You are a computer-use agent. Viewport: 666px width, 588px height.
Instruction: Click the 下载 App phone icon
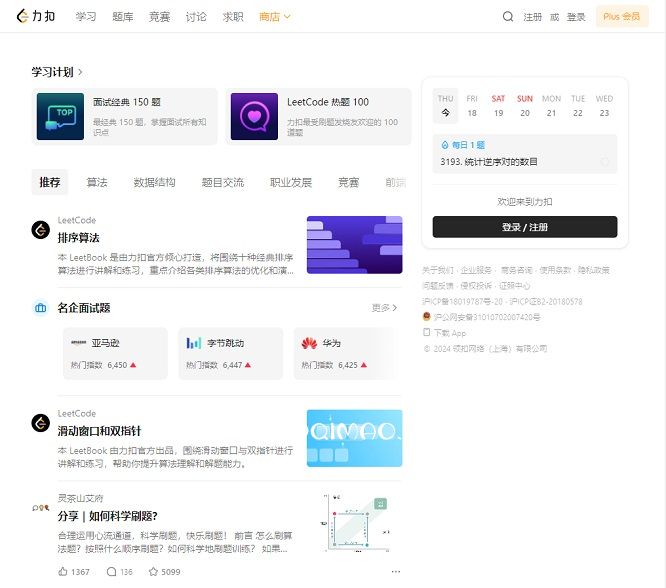(x=426, y=332)
